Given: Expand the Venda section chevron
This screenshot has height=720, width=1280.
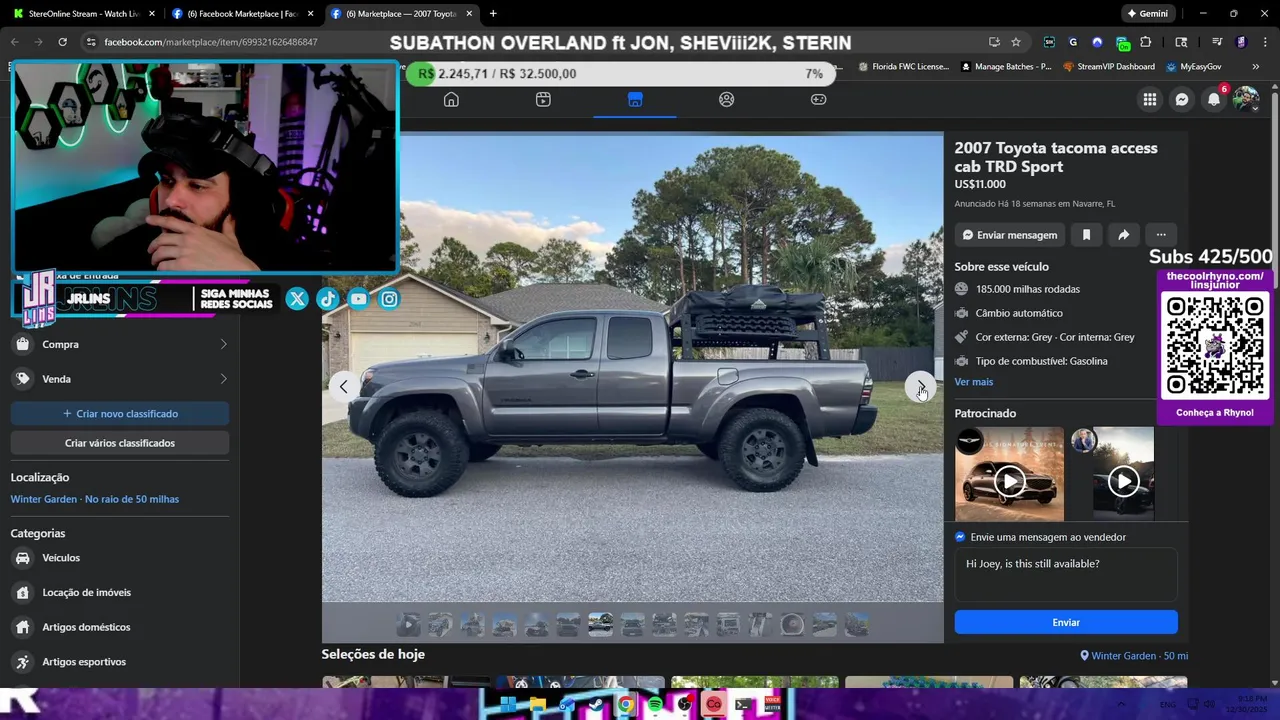Looking at the screenshot, I should (223, 379).
